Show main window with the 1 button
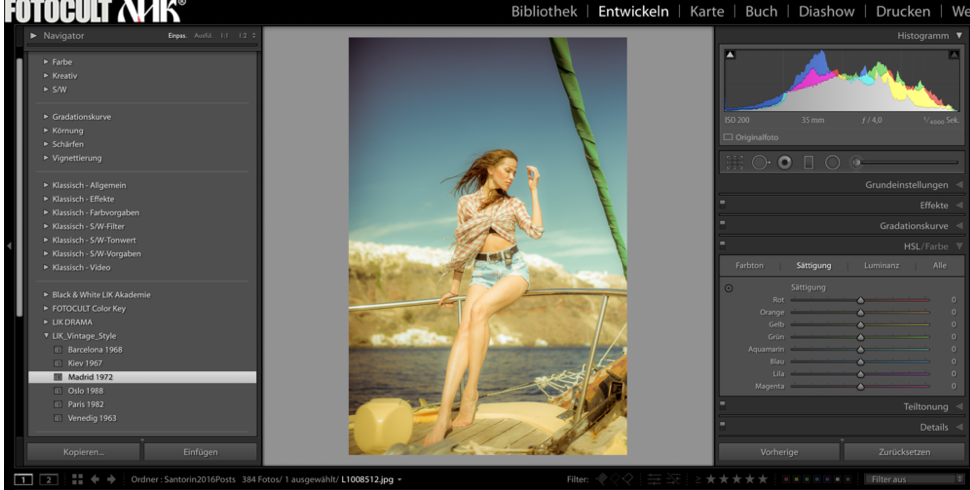Image resolution: width=970 pixels, height=490 pixels. click(24, 479)
